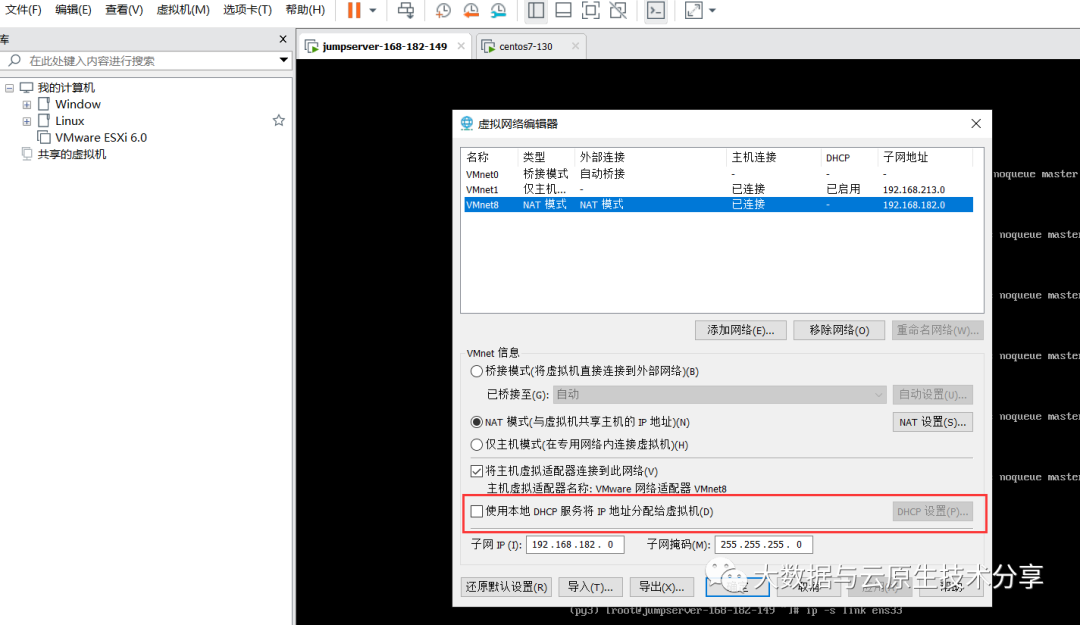The height and width of the screenshot is (625, 1080).
Task: Open NAT 设置(S)... button
Action: pos(933,422)
